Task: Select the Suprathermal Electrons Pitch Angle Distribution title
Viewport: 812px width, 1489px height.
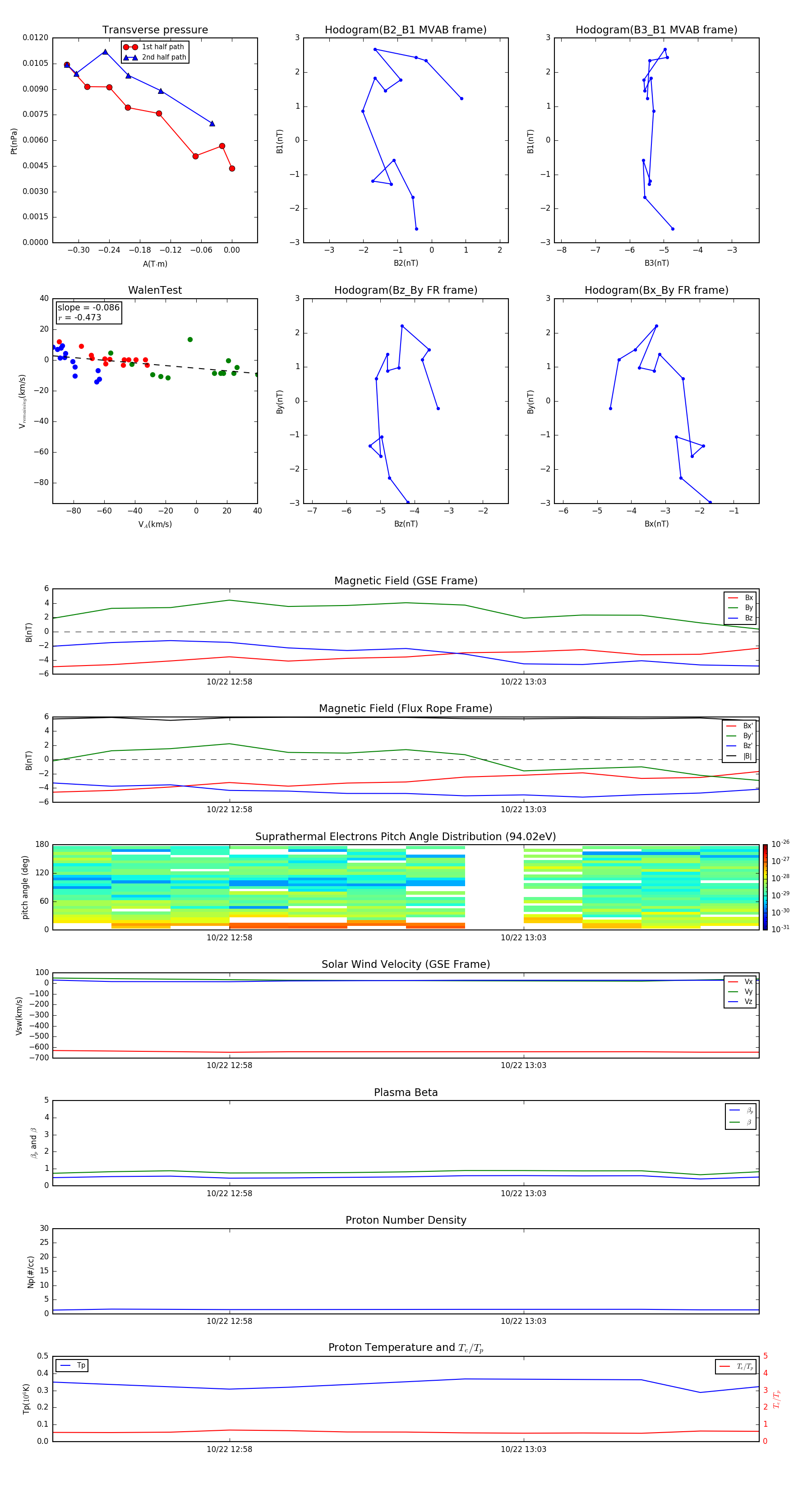Action: pyautogui.click(x=405, y=837)
